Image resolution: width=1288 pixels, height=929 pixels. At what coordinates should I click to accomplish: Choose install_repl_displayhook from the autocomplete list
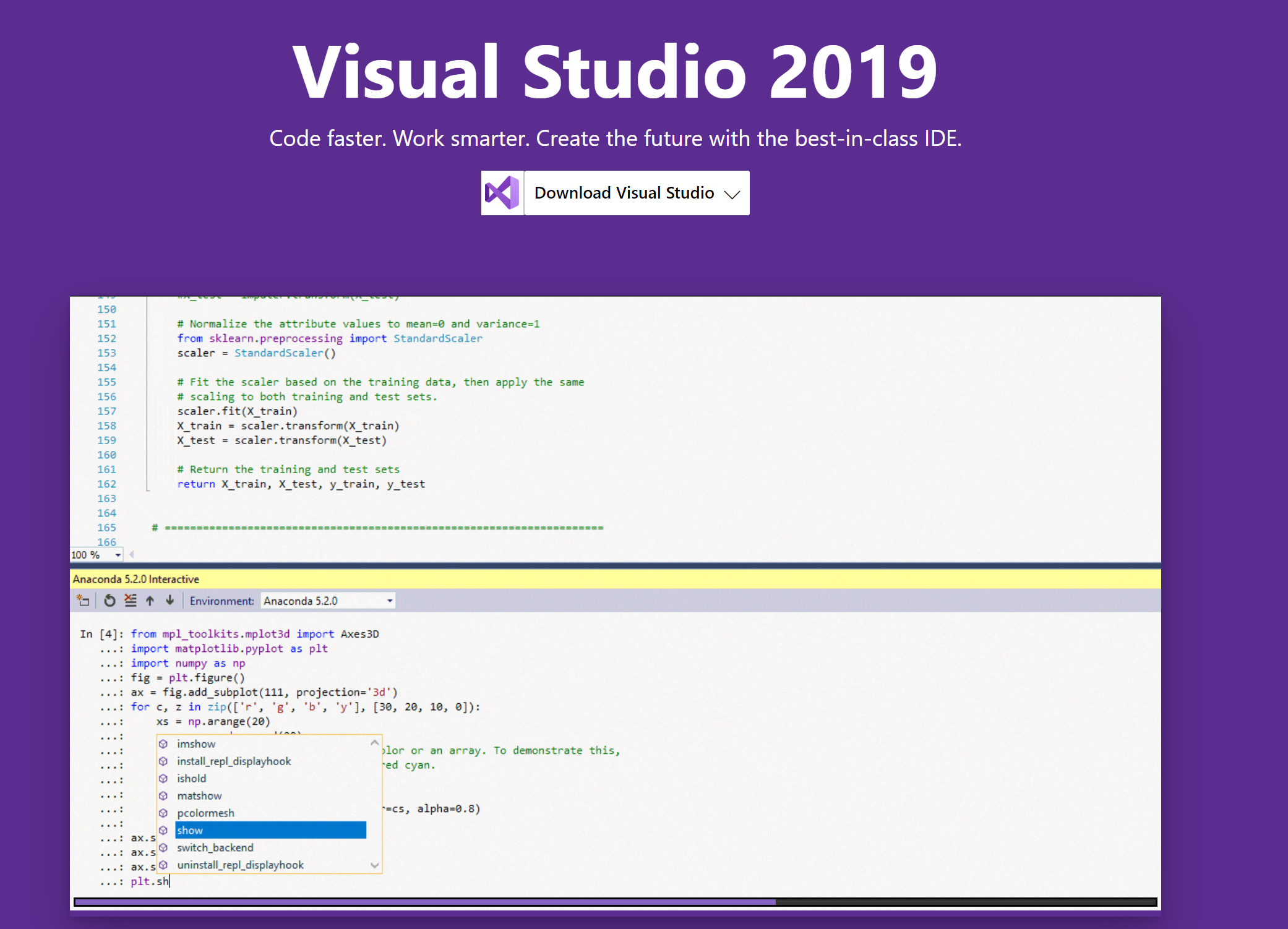234,761
